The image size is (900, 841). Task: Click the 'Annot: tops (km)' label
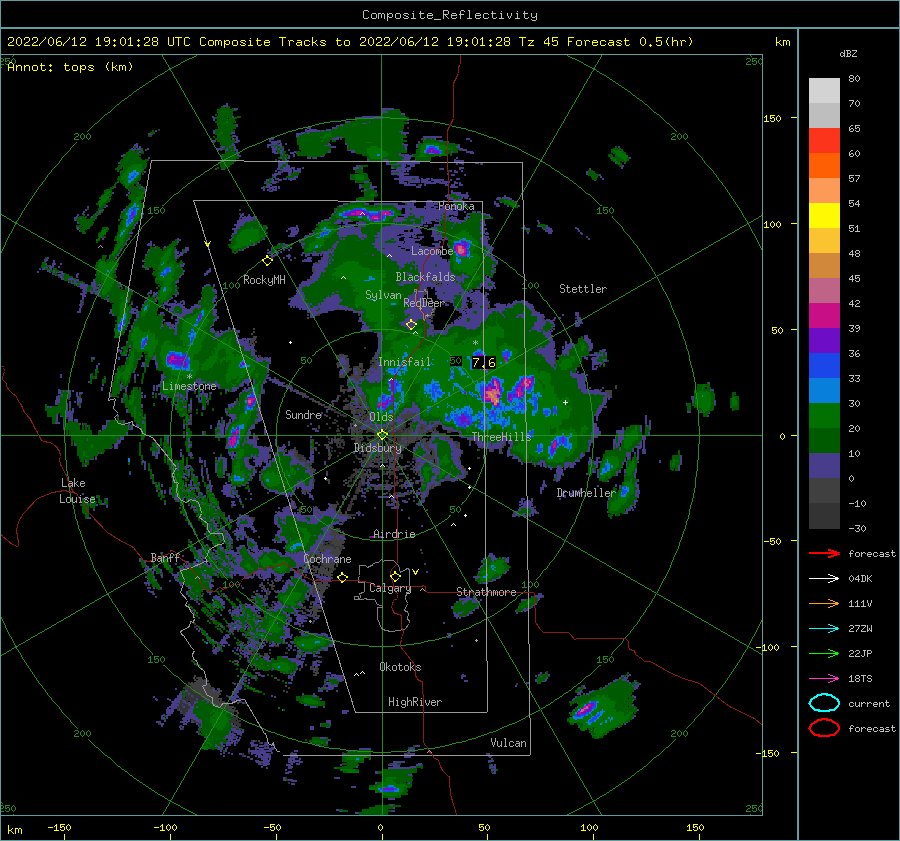point(70,67)
